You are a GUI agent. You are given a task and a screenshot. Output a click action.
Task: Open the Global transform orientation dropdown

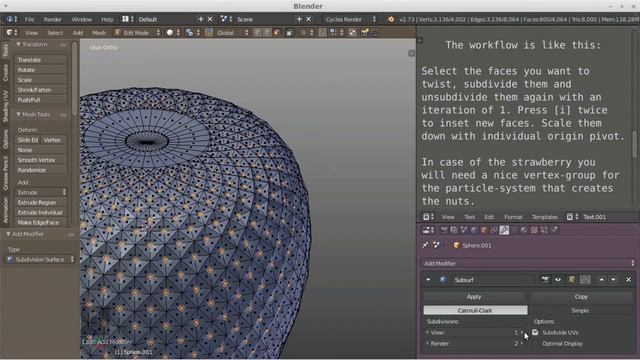pos(232,33)
